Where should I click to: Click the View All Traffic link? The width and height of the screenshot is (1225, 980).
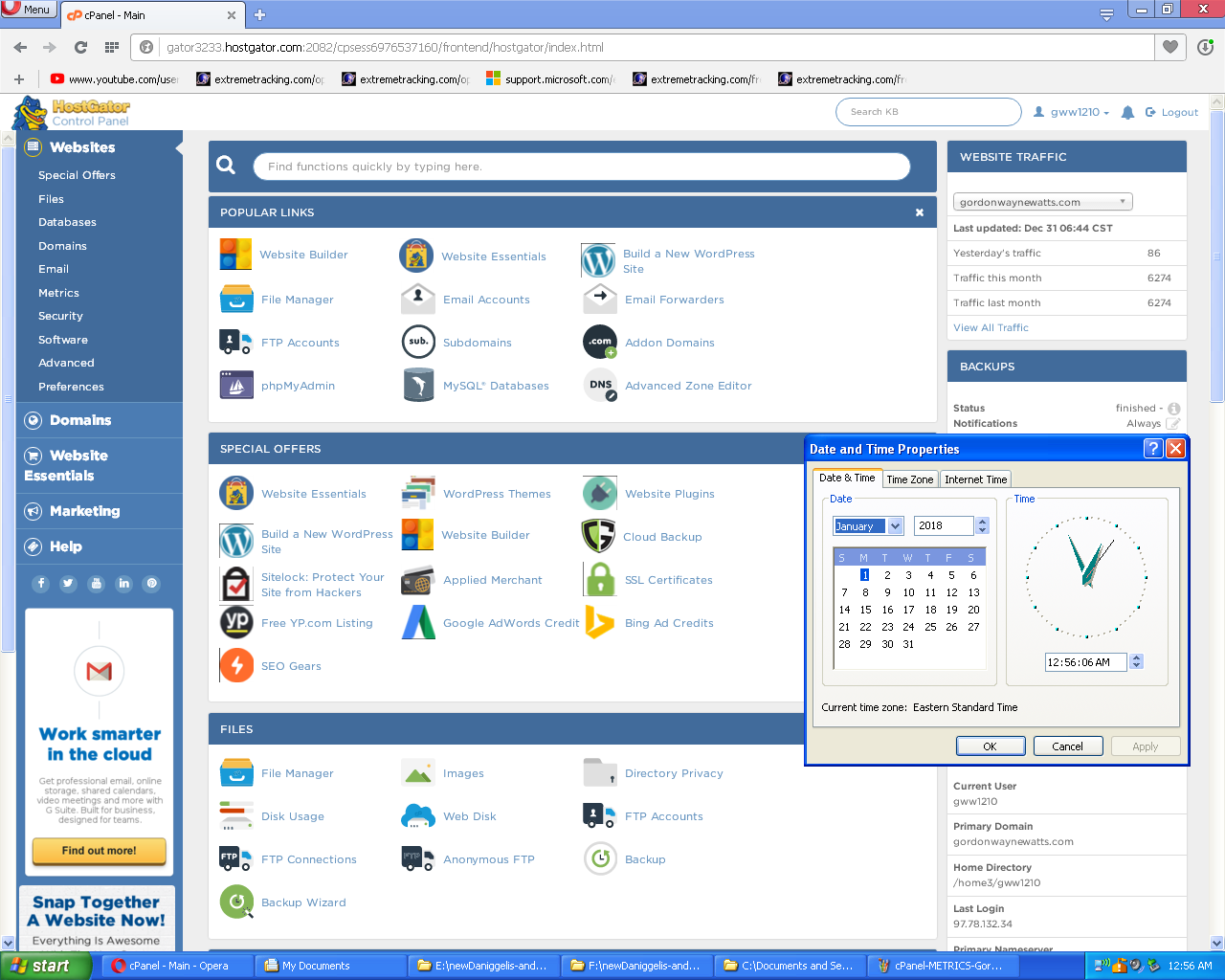[991, 327]
